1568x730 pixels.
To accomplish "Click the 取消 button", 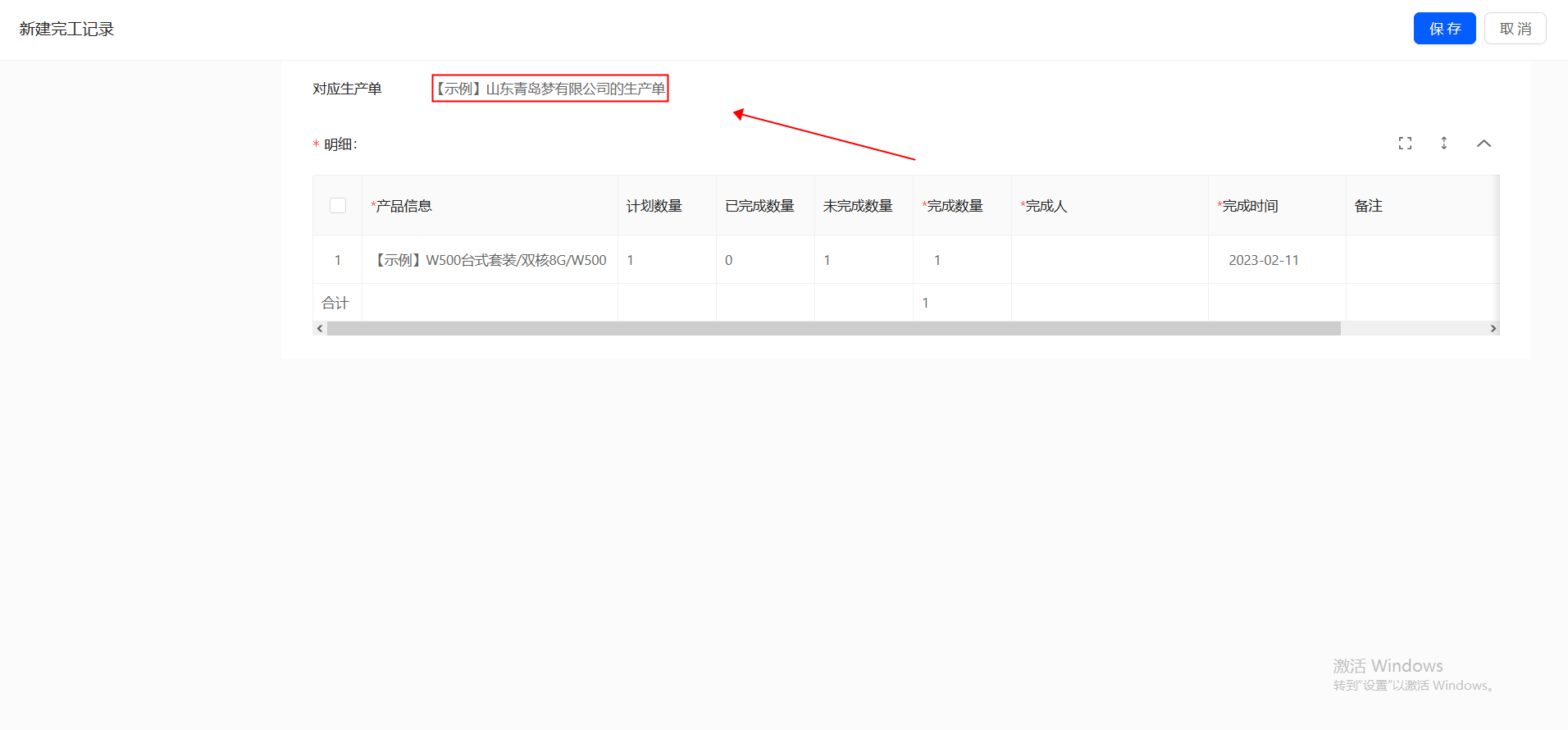I will coord(1515,29).
